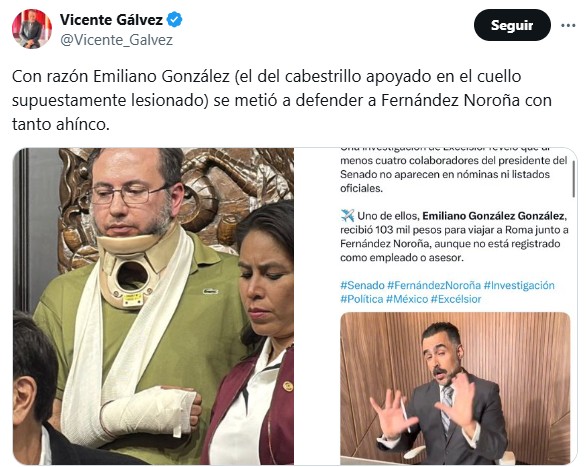Open the gesturing man in suit video thumbnail
Viewport: 588px width, 467px height.
(x=455, y=388)
